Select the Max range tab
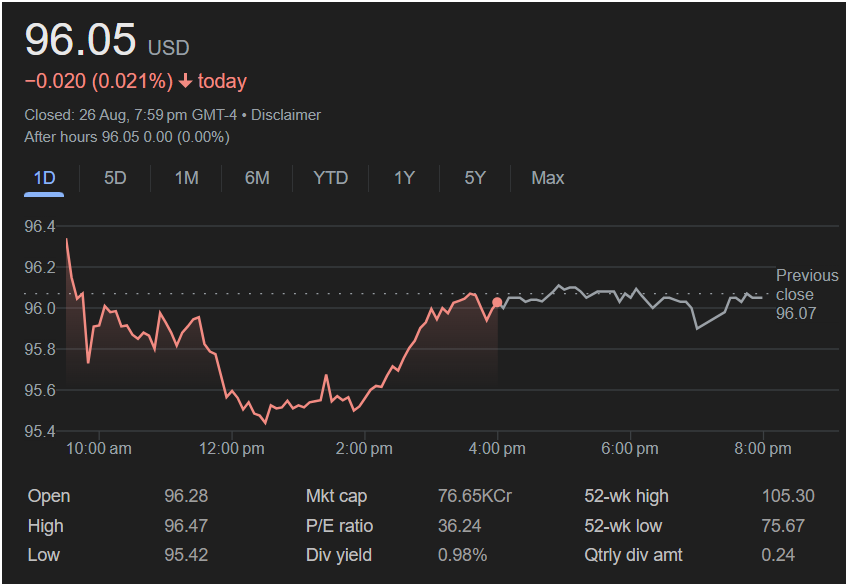848x586 pixels. 547,178
